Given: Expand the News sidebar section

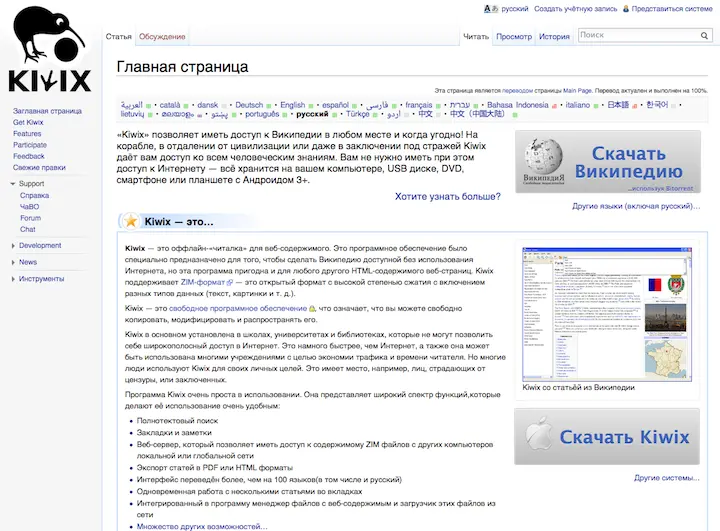Looking at the screenshot, I should coord(13,262).
